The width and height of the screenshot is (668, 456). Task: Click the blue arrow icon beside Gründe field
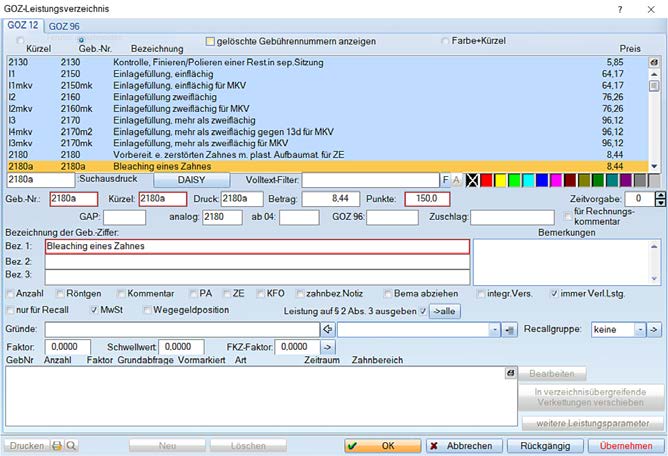(x=326, y=328)
